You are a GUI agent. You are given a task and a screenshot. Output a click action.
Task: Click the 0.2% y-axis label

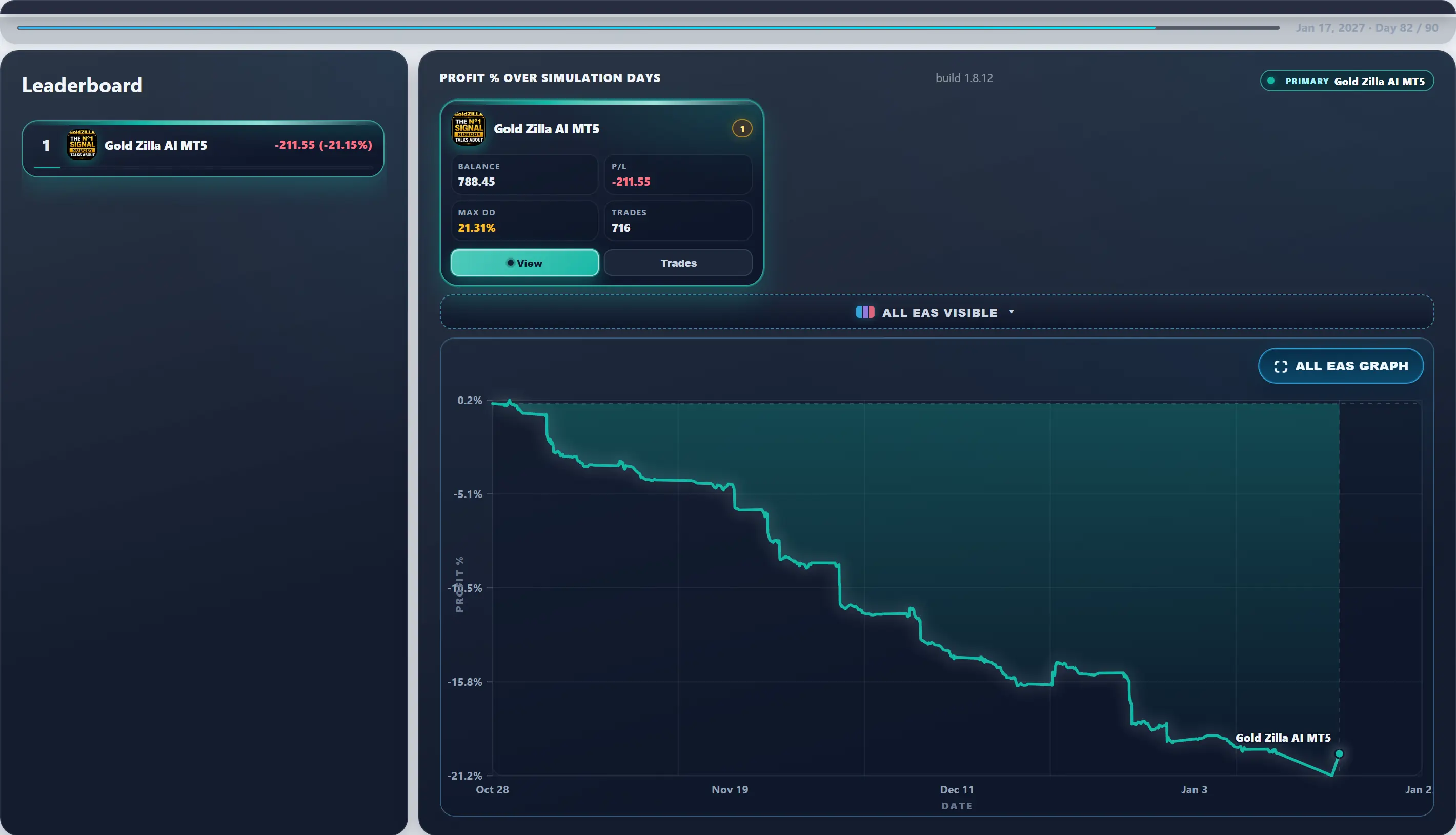click(x=470, y=400)
